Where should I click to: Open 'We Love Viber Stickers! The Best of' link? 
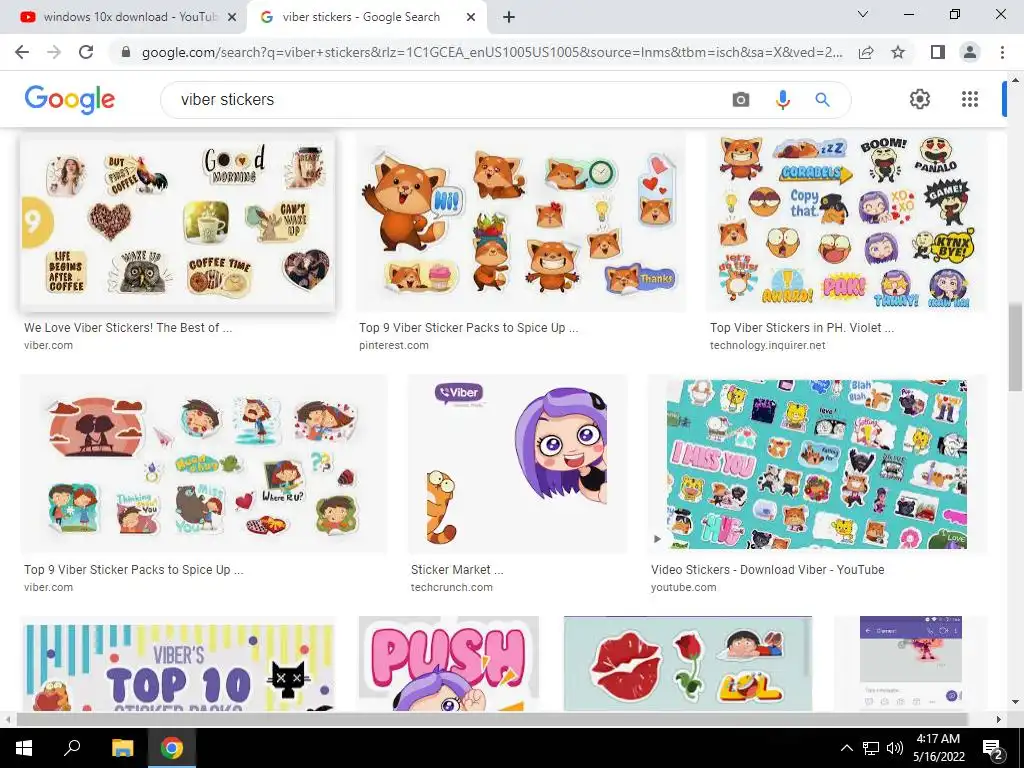pyautogui.click(x=128, y=328)
